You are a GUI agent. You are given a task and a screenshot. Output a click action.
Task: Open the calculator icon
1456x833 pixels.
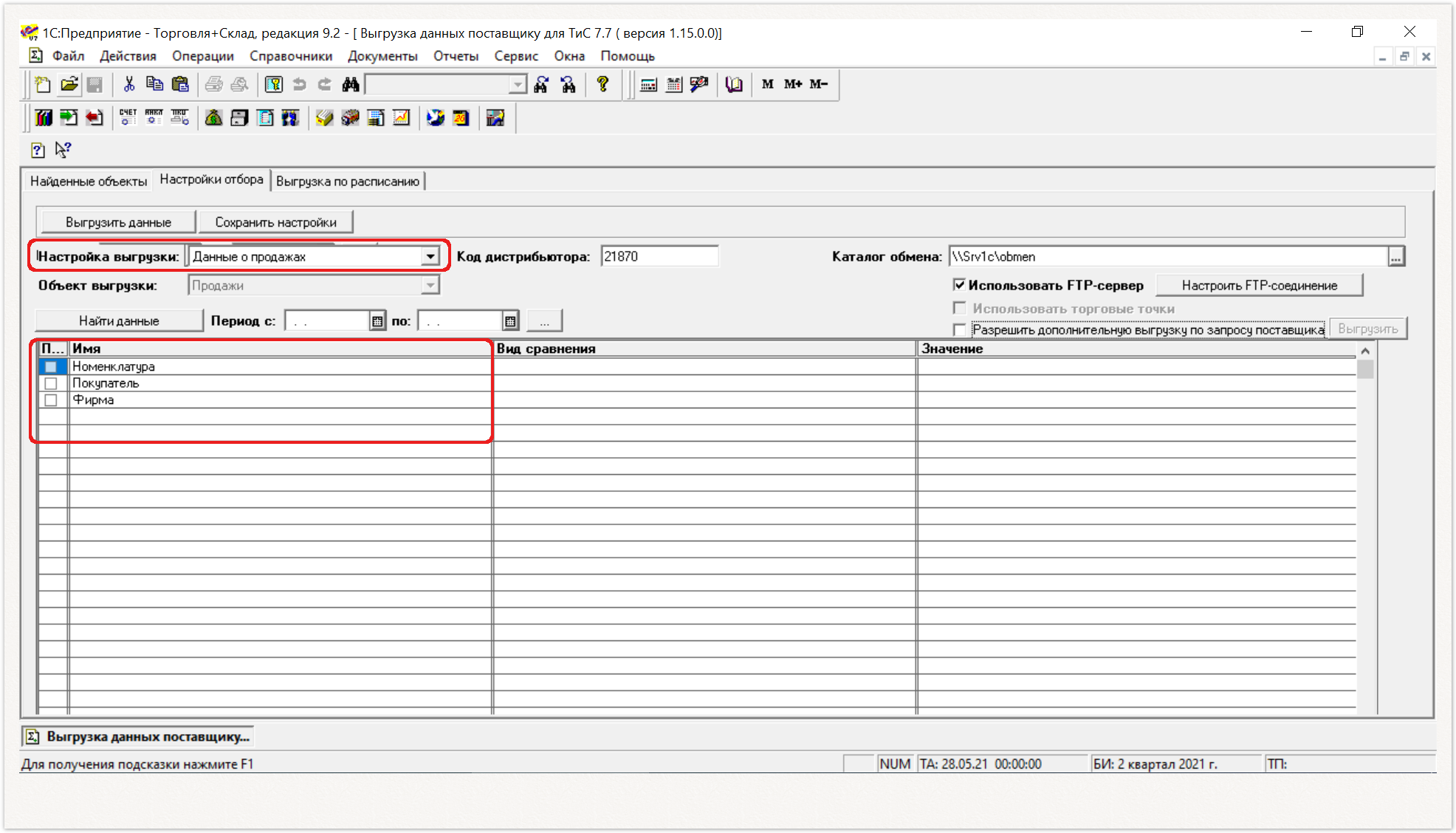648,84
